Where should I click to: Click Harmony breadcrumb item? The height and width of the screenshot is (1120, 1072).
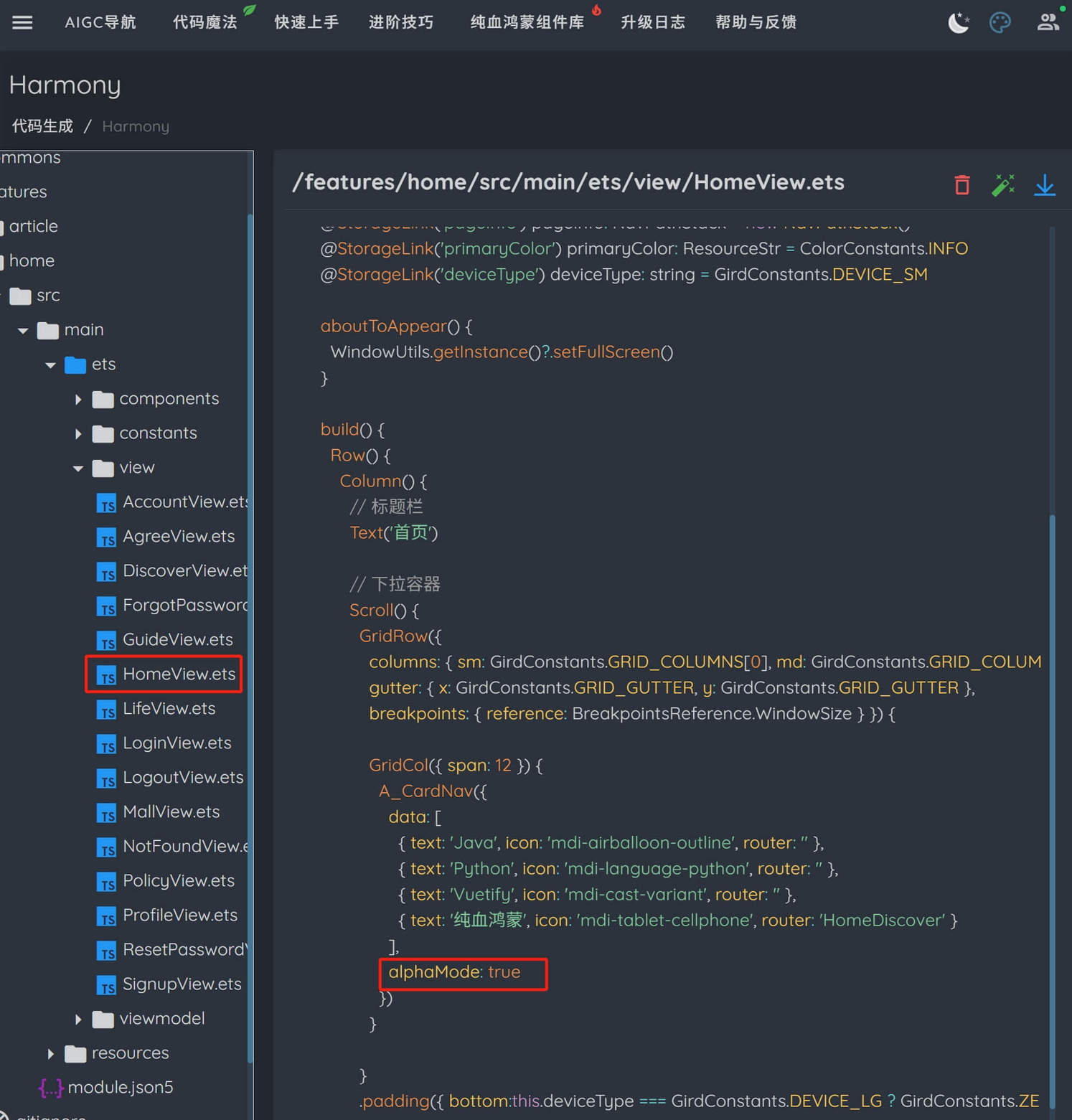(x=136, y=126)
